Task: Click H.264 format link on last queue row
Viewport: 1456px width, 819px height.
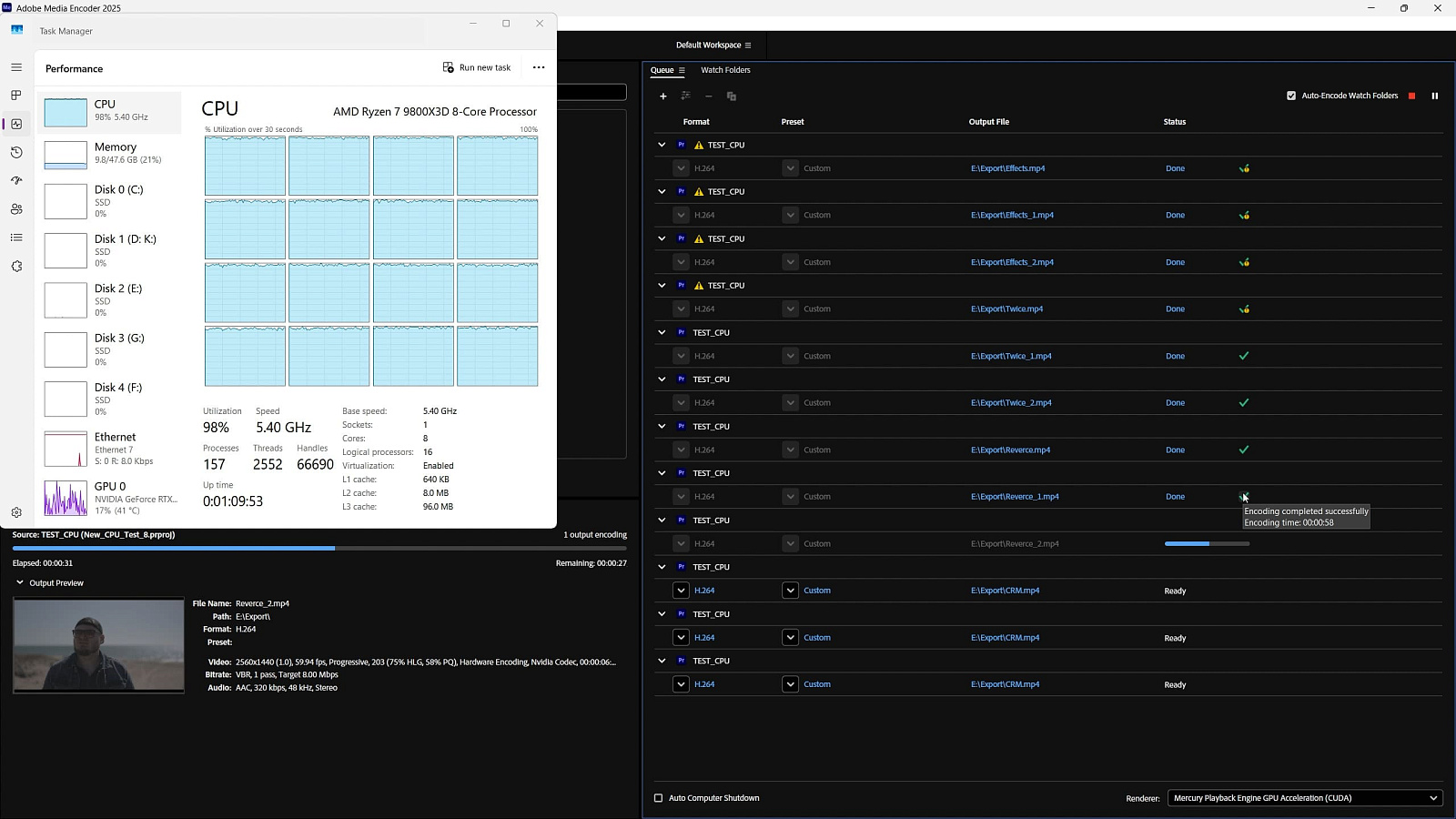Action: click(704, 684)
